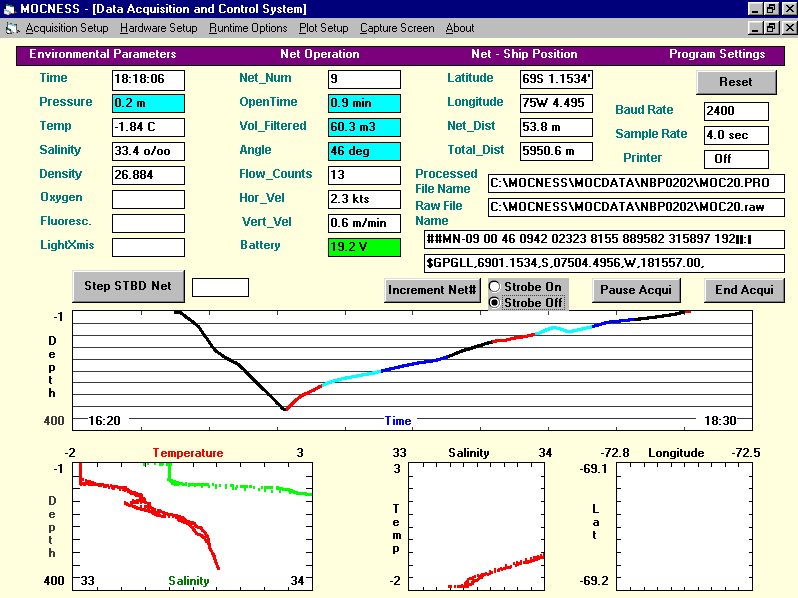The width and height of the screenshot is (798, 598).
Task: Click the Vol_Filtered field showing 60.3 m3
Action: tap(364, 127)
